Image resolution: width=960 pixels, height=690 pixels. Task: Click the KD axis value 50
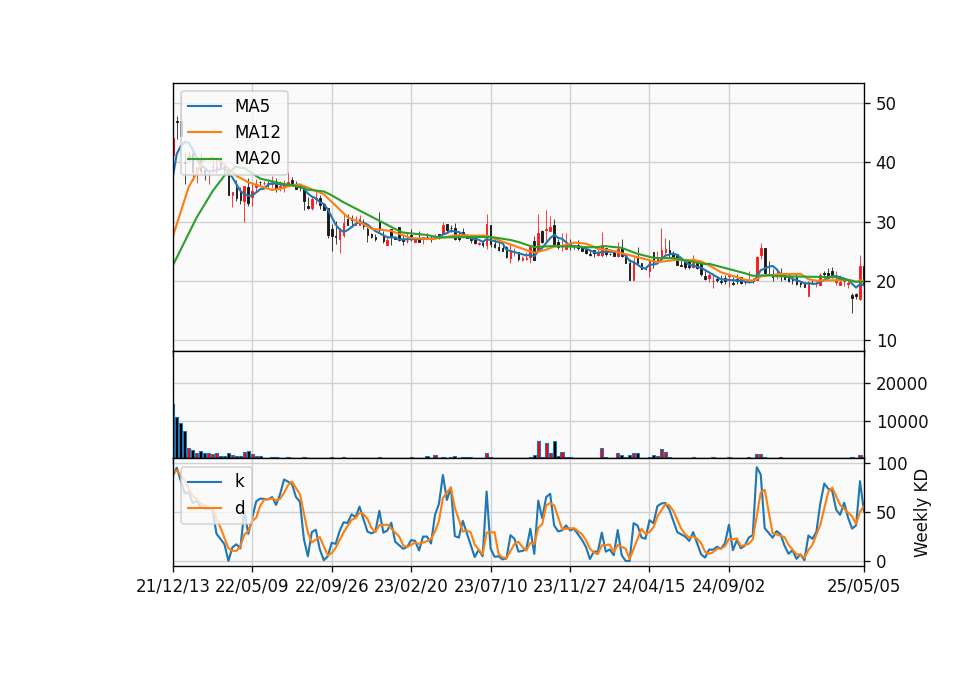[886, 512]
